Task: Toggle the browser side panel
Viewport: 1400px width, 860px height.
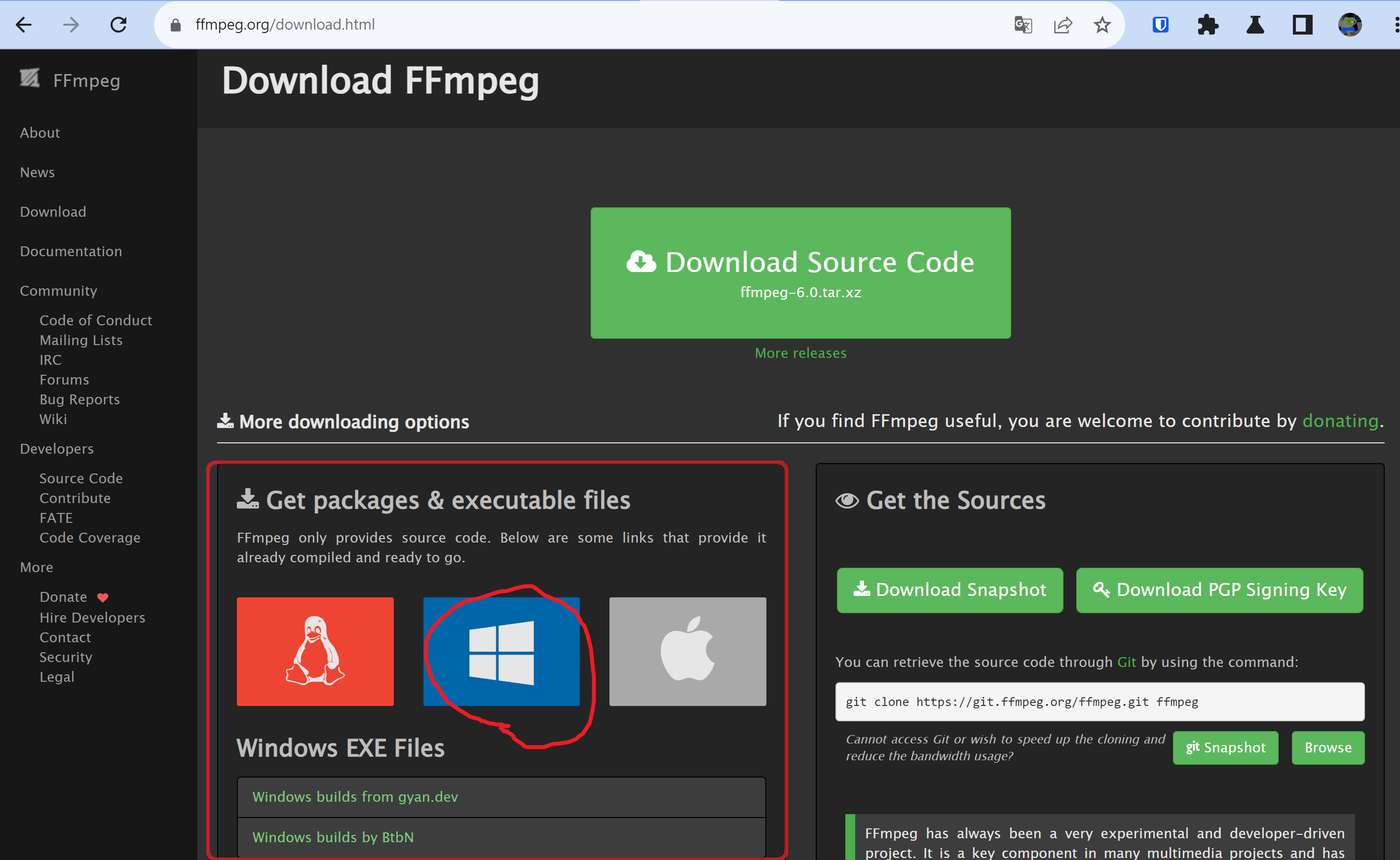Action: pyautogui.click(x=1302, y=25)
